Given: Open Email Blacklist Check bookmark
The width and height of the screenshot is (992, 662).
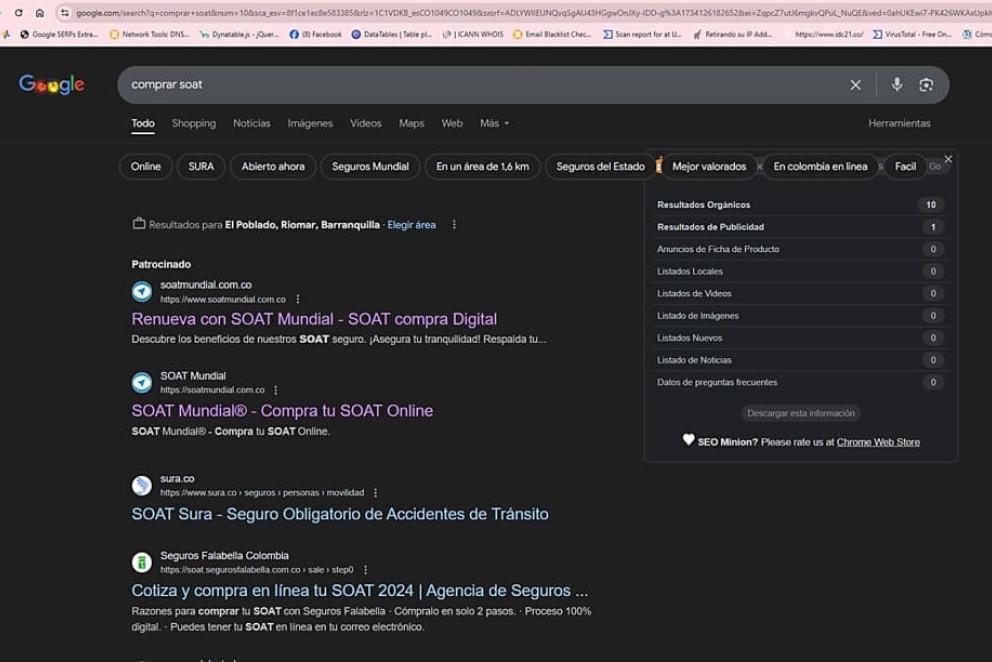Looking at the screenshot, I should click(x=552, y=34).
